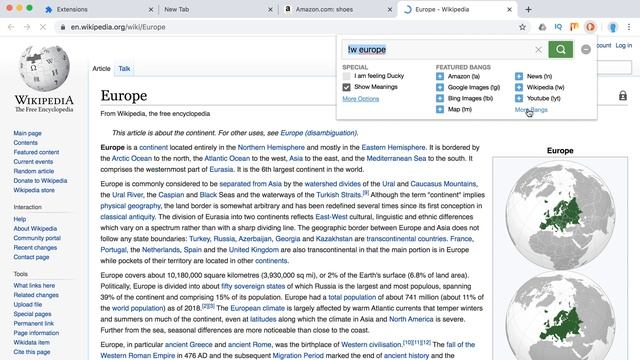
Task: Toggle the 'I am feeling Ducky' checkbox
Action: 347,76
